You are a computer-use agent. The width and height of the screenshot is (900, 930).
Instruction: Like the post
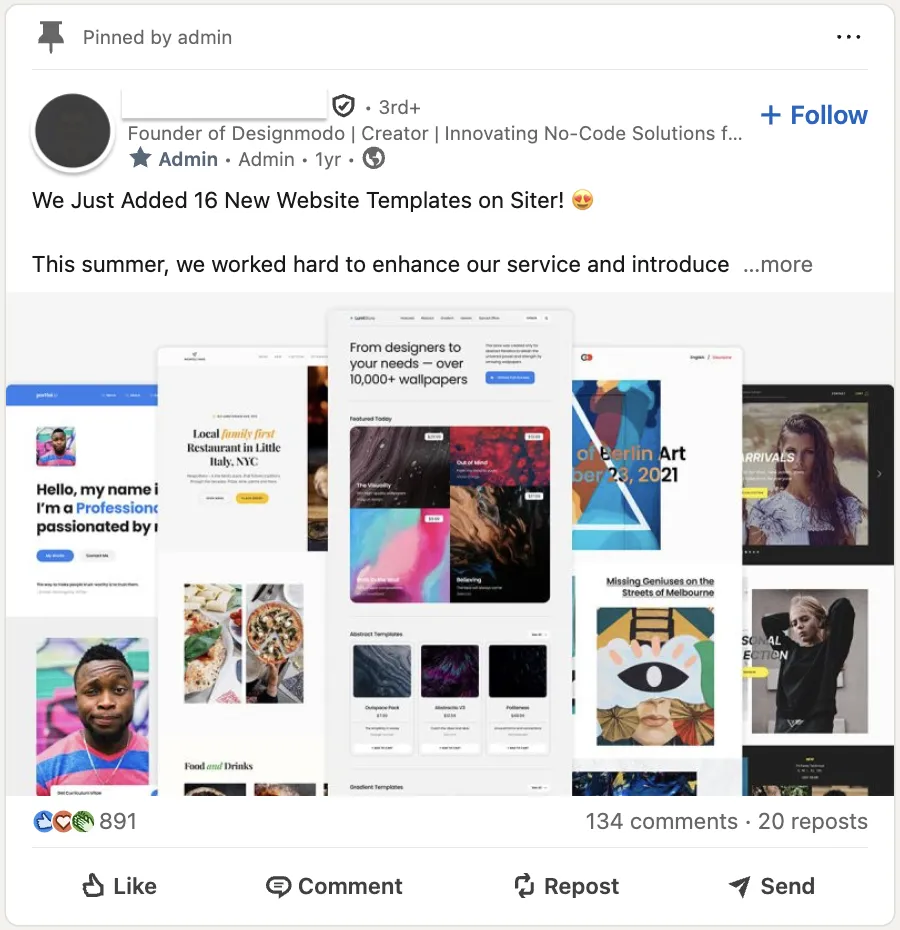(119, 886)
